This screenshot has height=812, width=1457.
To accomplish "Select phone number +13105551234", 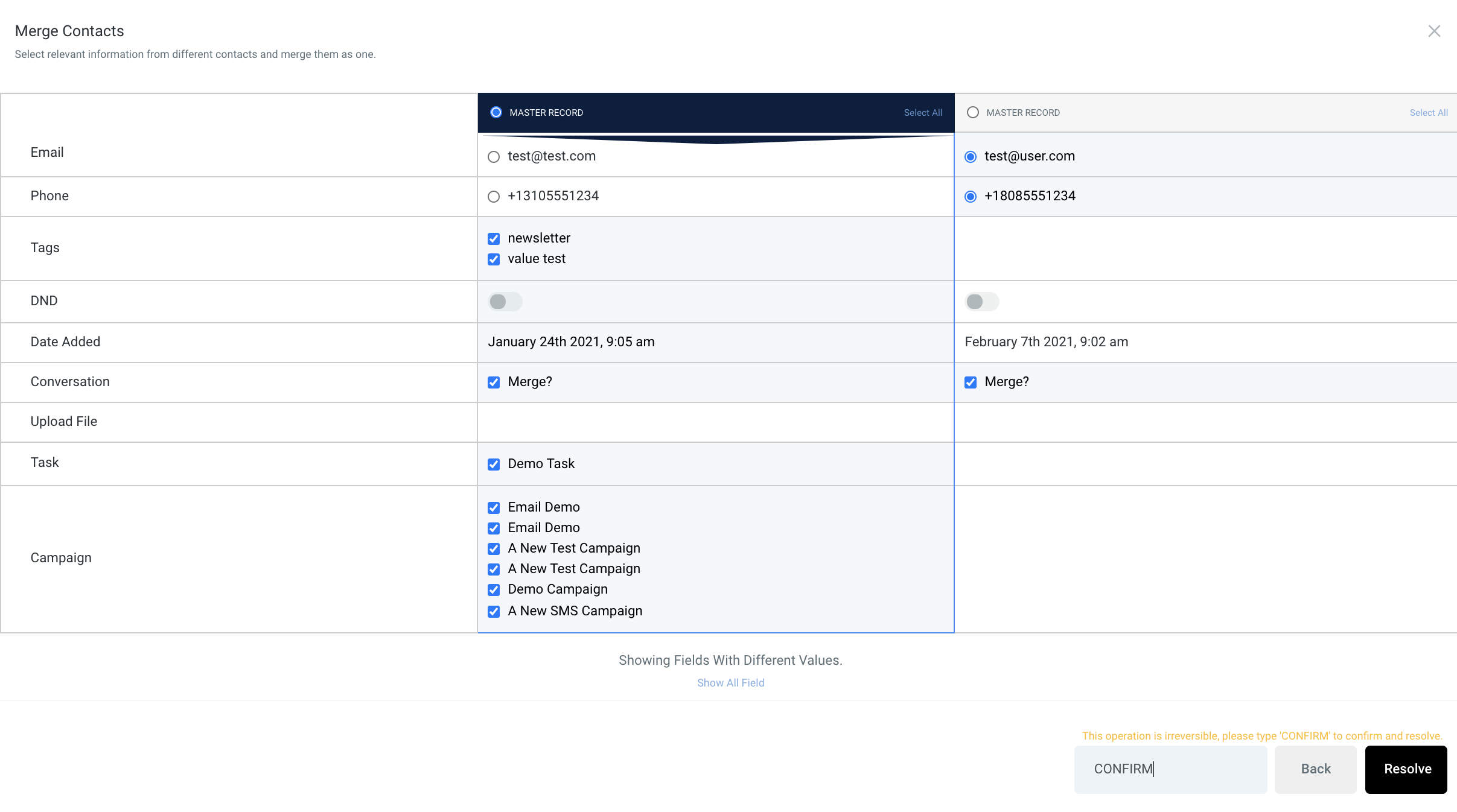I will click(494, 196).
